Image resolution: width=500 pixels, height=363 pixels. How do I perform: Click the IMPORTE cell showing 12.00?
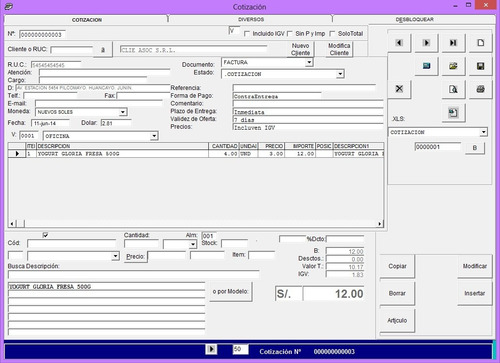point(300,154)
